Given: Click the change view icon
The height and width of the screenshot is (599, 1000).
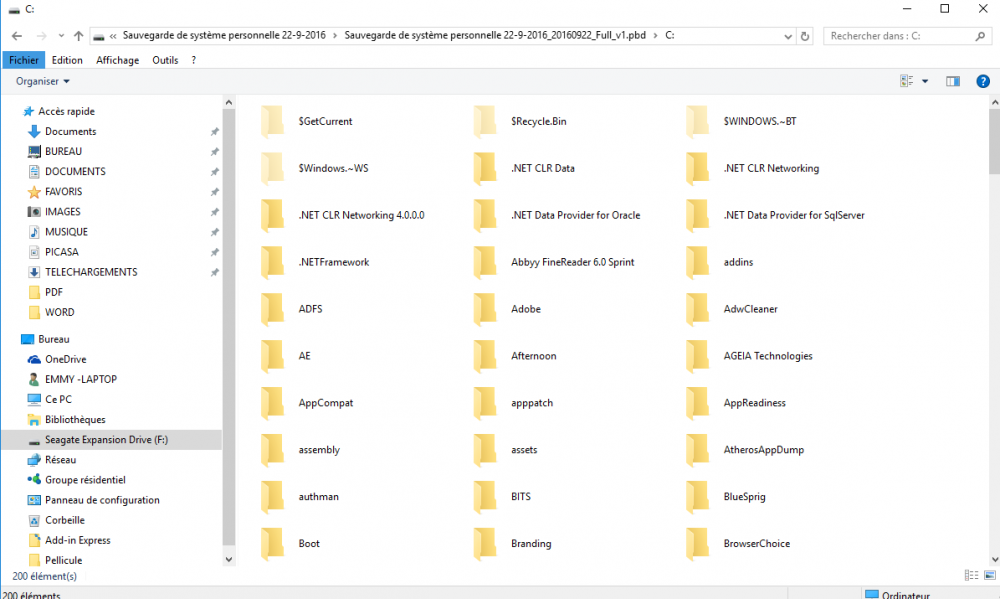Looking at the screenshot, I should [x=906, y=81].
